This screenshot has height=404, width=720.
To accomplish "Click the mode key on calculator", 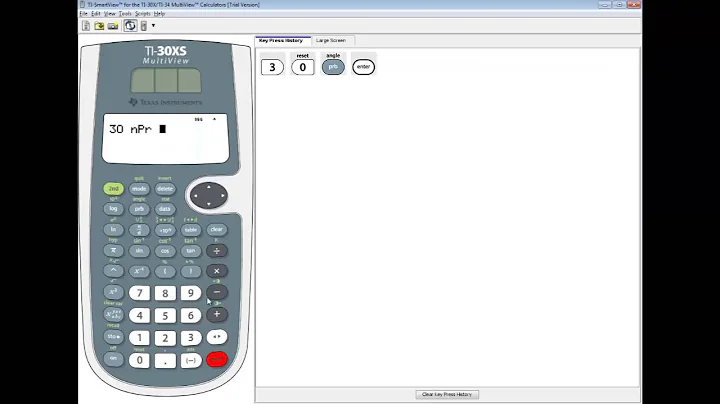I will 139,189.
